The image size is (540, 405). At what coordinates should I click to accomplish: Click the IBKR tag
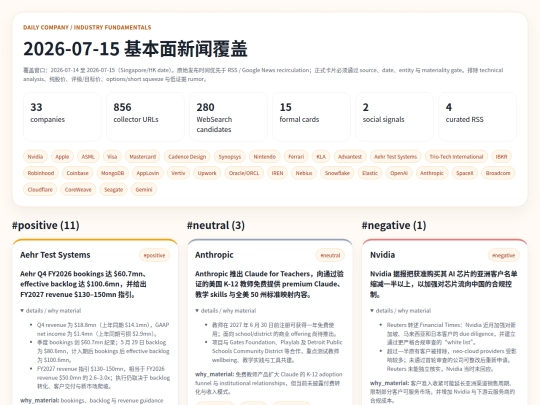(x=501, y=157)
